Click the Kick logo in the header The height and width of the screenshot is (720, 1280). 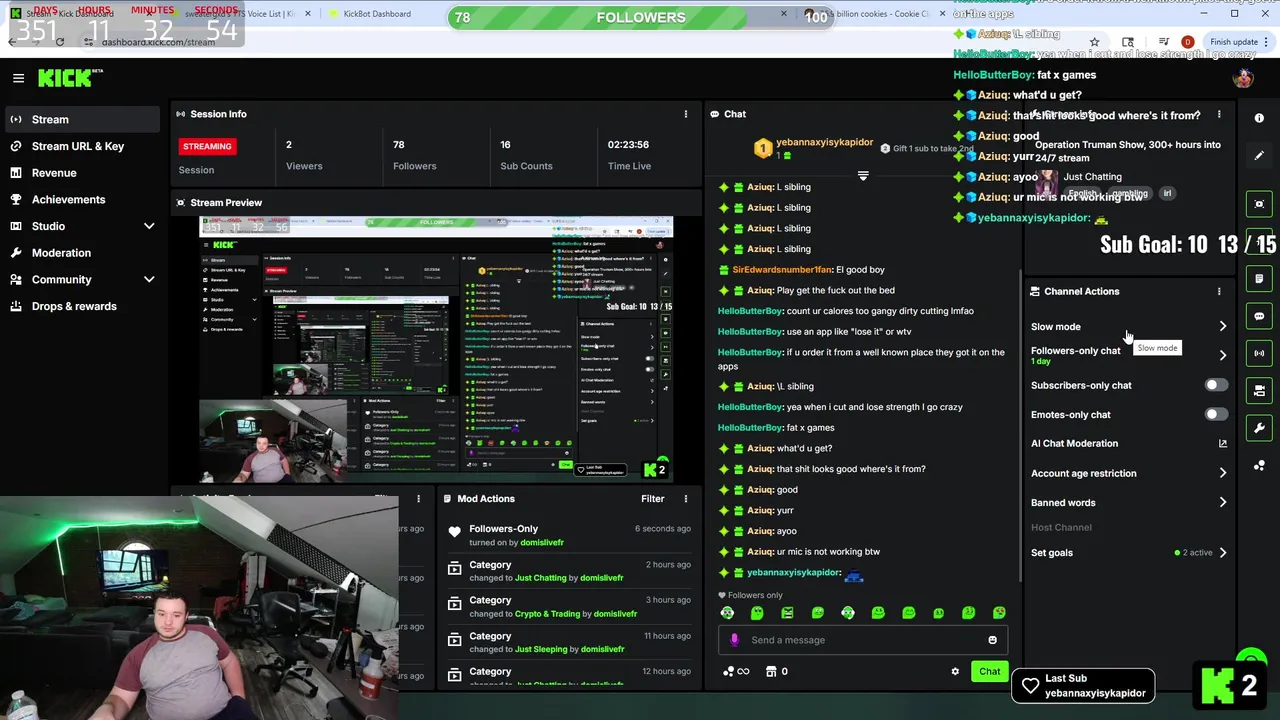[x=70, y=78]
